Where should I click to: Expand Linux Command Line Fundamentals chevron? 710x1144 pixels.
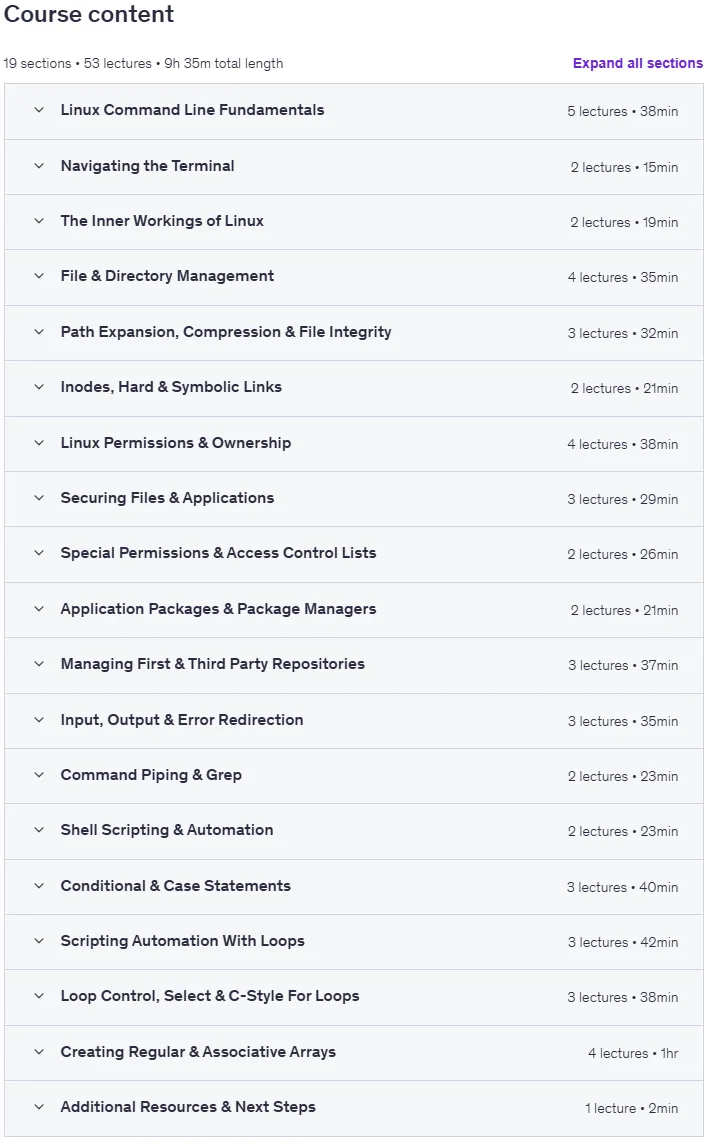39,110
